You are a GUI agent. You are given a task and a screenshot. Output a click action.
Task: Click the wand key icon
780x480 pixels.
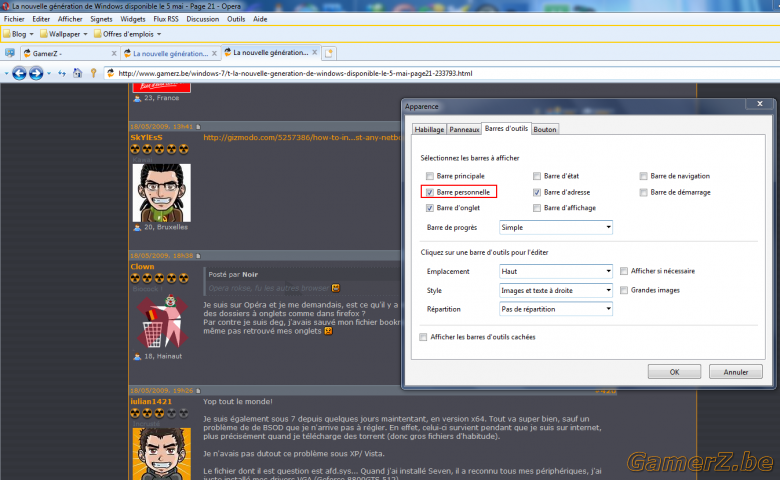pyautogui.click(x=93, y=74)
